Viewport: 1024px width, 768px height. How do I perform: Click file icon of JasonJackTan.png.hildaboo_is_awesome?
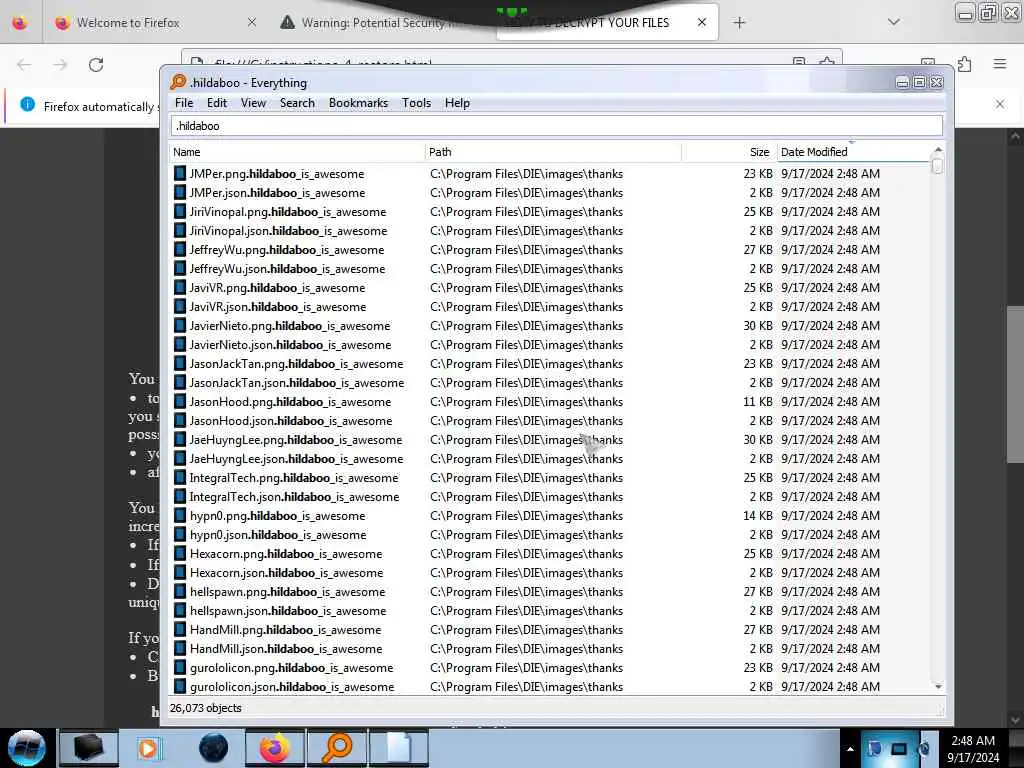point(180,364)
